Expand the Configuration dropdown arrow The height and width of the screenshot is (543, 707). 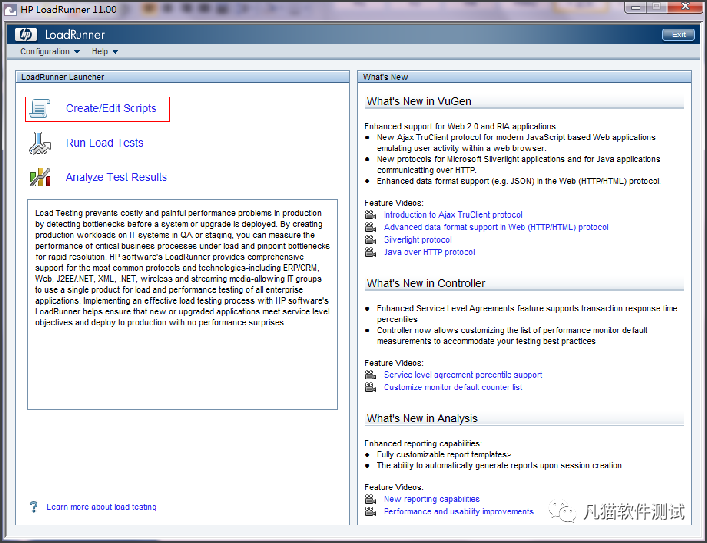click(77, 52)
